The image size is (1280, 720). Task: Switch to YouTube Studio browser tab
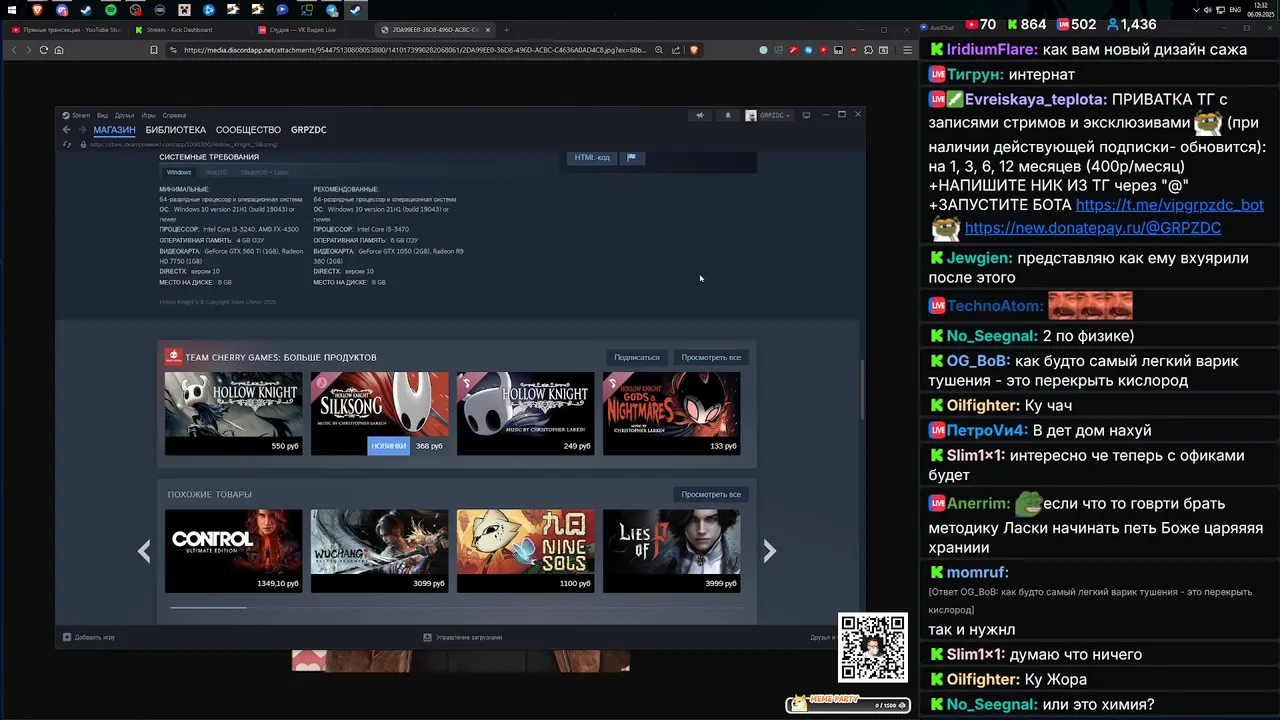pyautogui.click(x=66, y=30)
